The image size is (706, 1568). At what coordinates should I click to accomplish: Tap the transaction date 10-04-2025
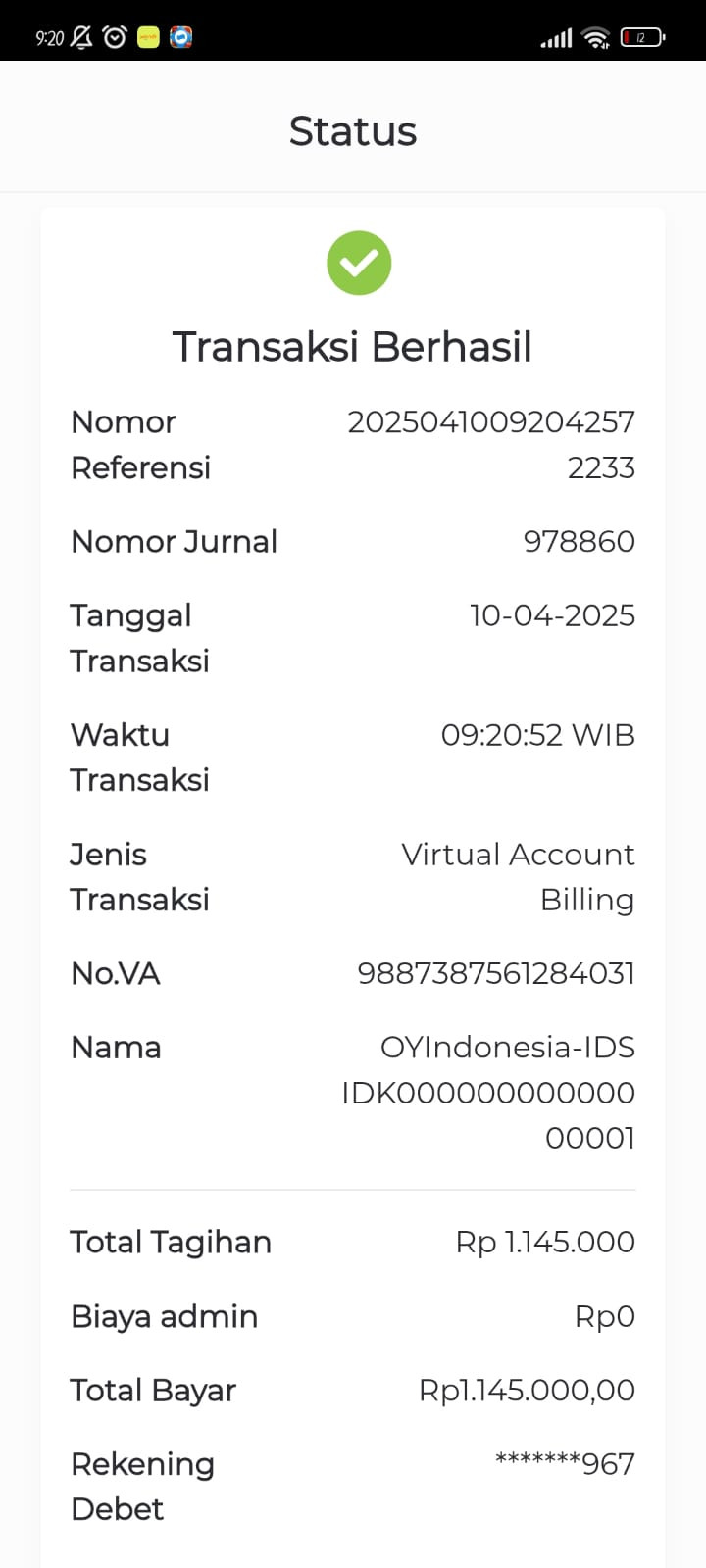coord(553,615)
